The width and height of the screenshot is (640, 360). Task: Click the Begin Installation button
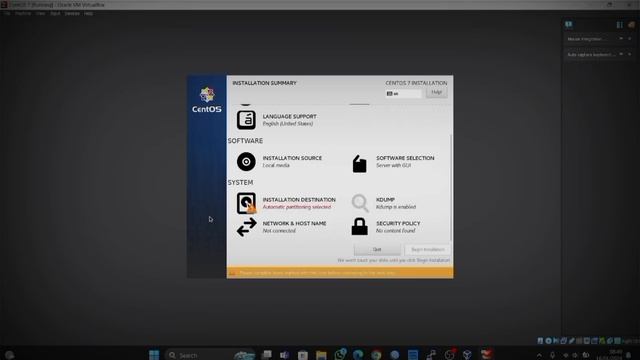coord(427,249)
